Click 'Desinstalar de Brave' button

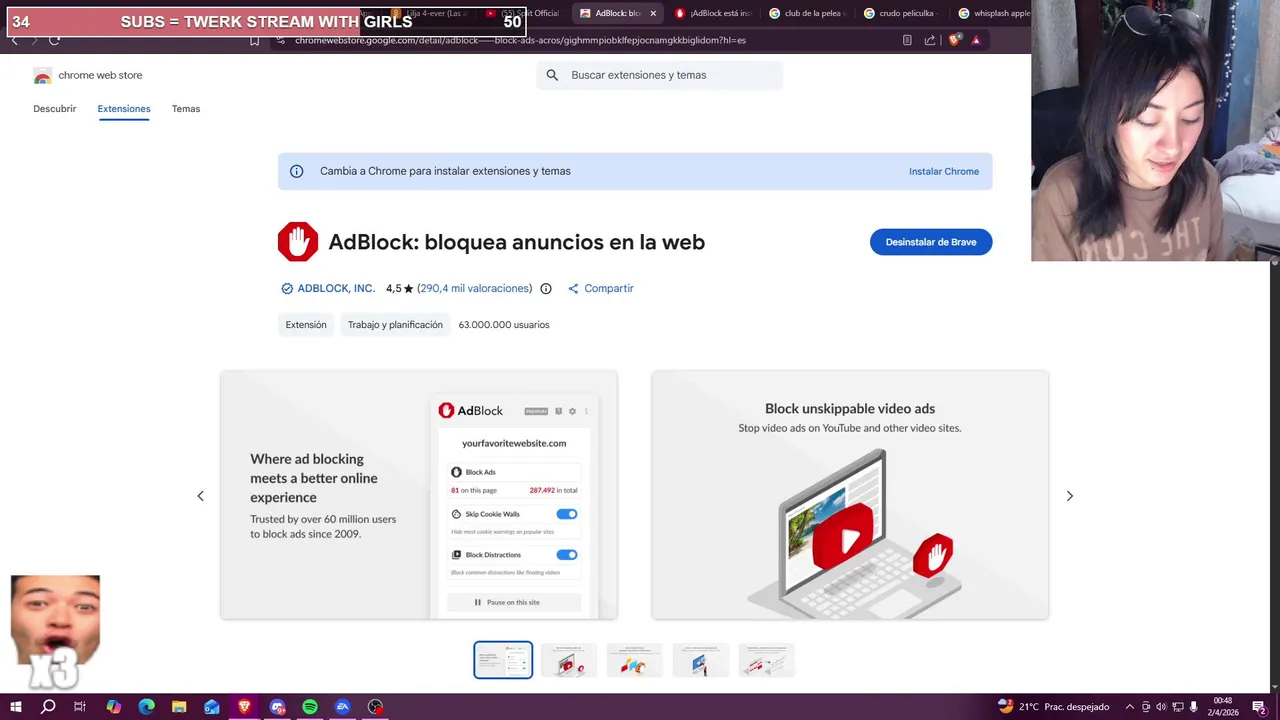pos(931,242)
